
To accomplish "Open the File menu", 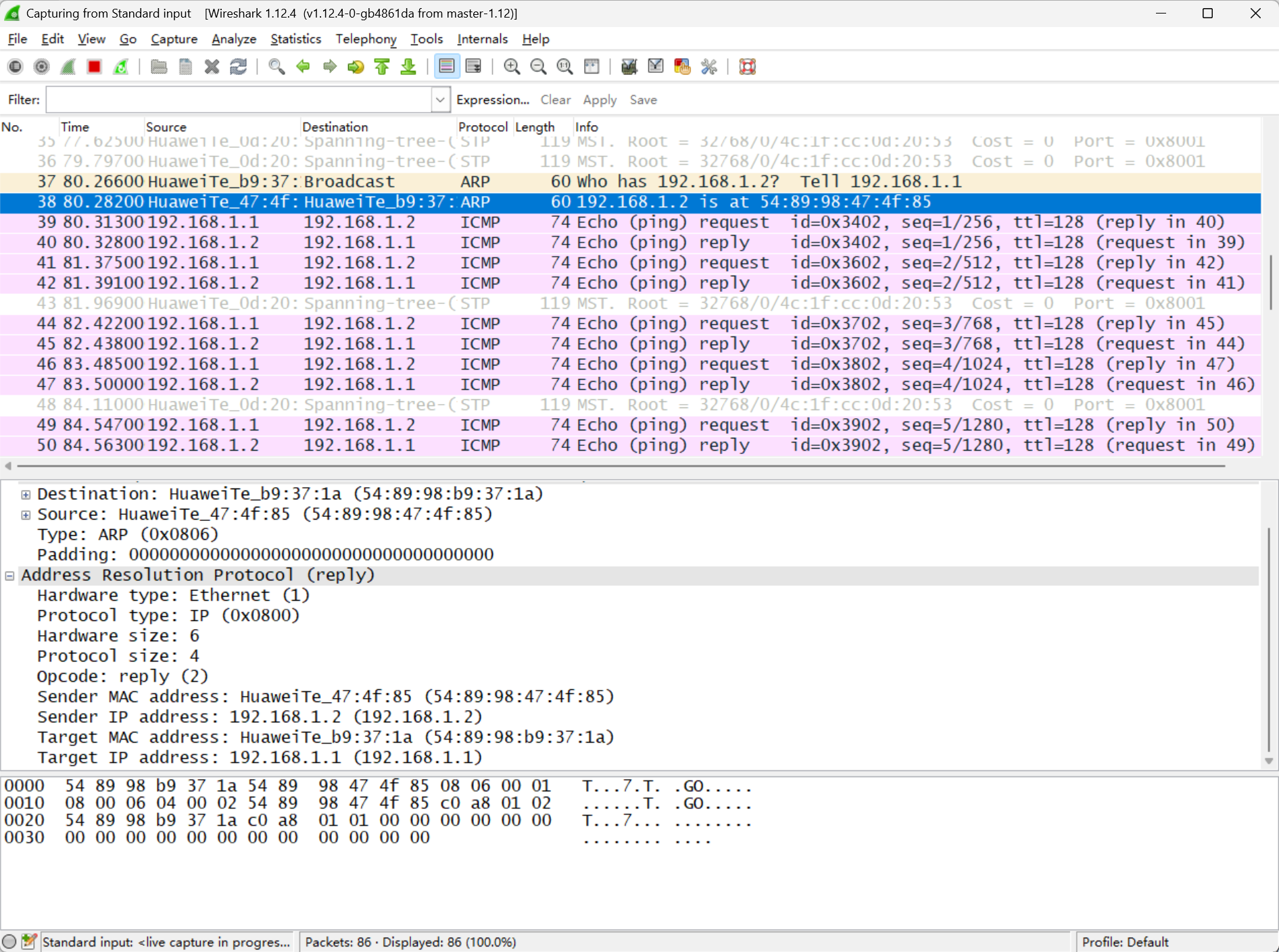I will (x=18, y=39).
